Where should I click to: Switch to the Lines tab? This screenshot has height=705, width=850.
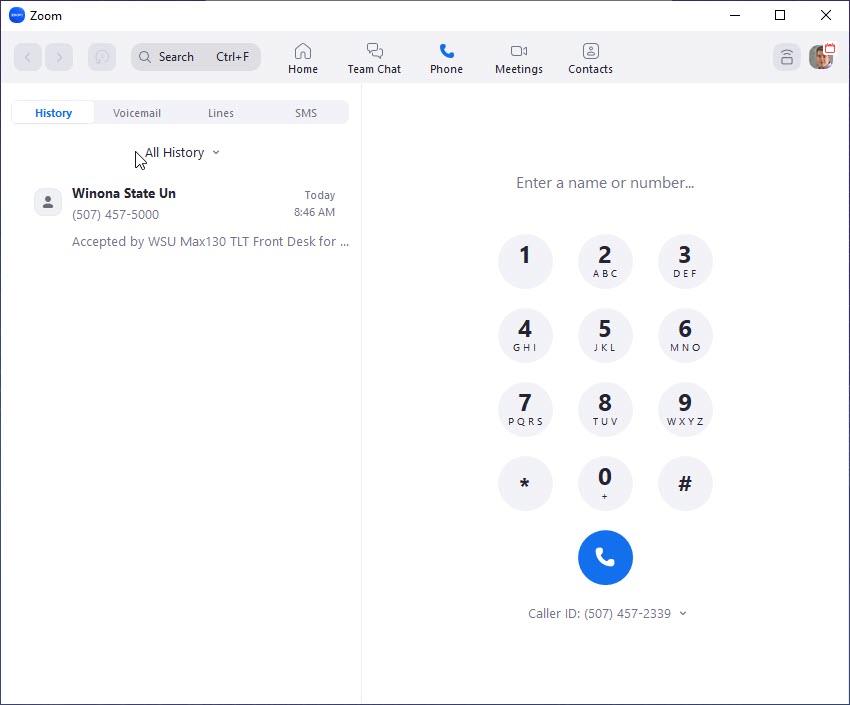point(221,113)
